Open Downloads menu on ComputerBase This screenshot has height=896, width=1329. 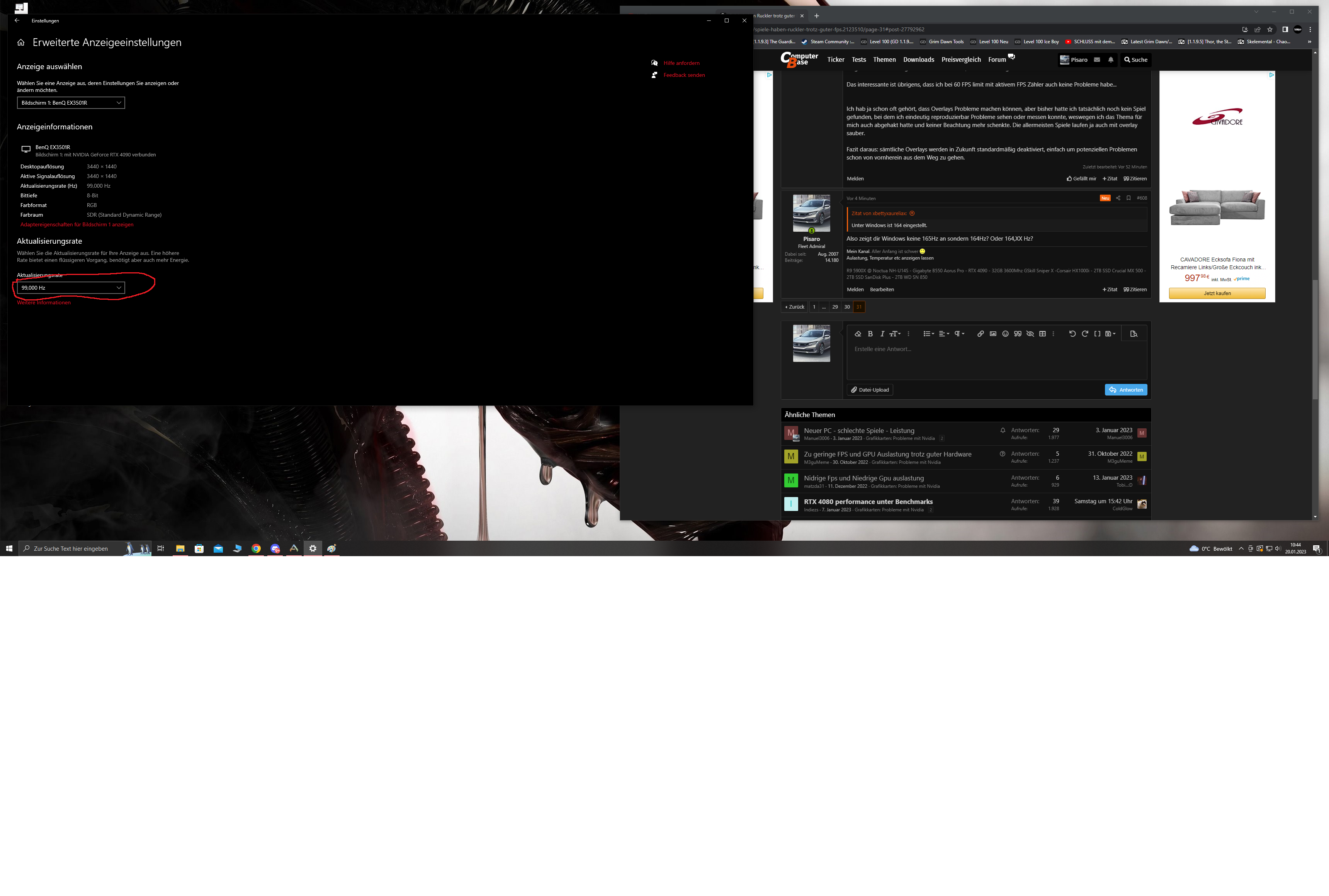tap(918, 59)
